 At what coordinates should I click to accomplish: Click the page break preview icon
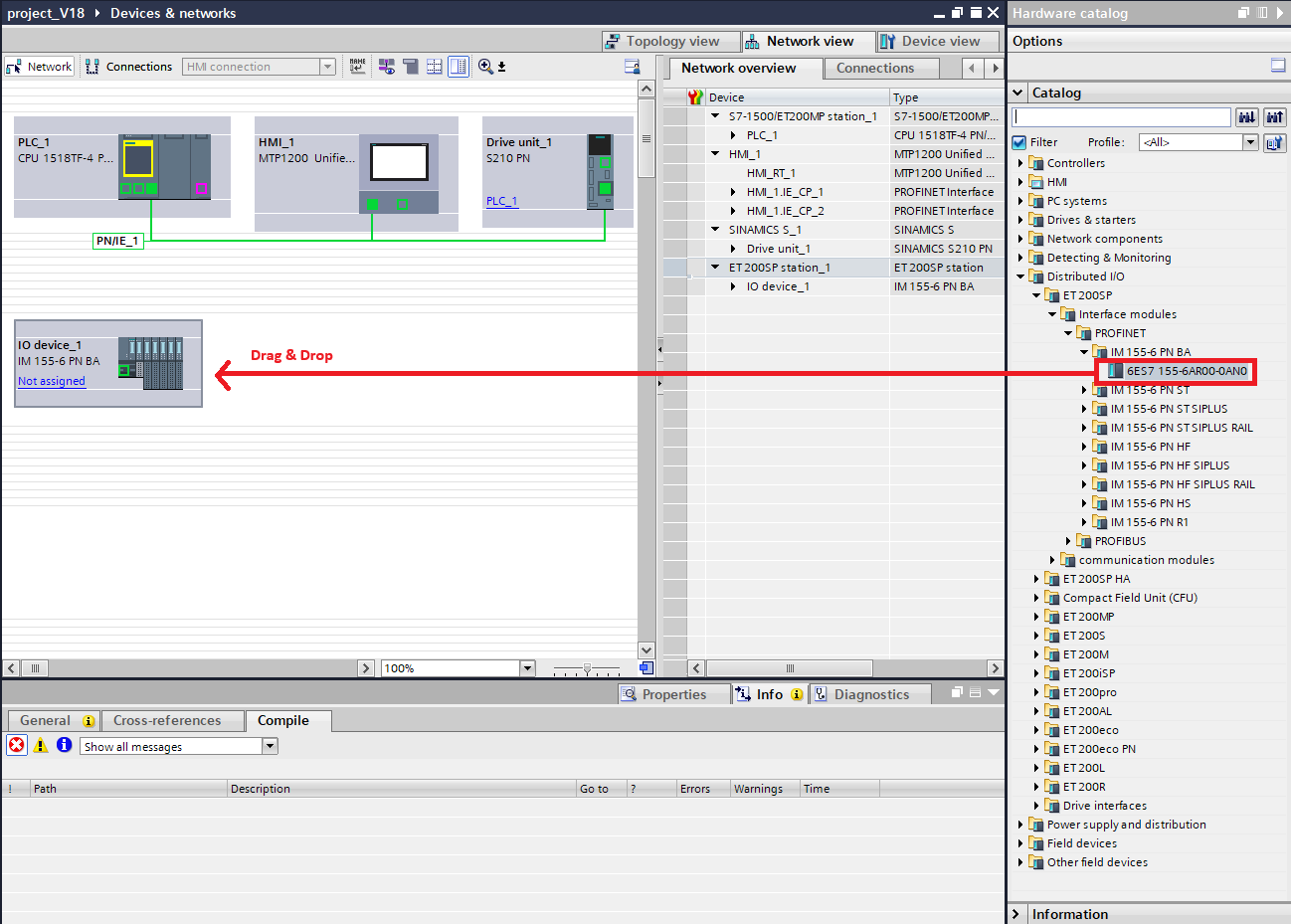pos(411,67)
